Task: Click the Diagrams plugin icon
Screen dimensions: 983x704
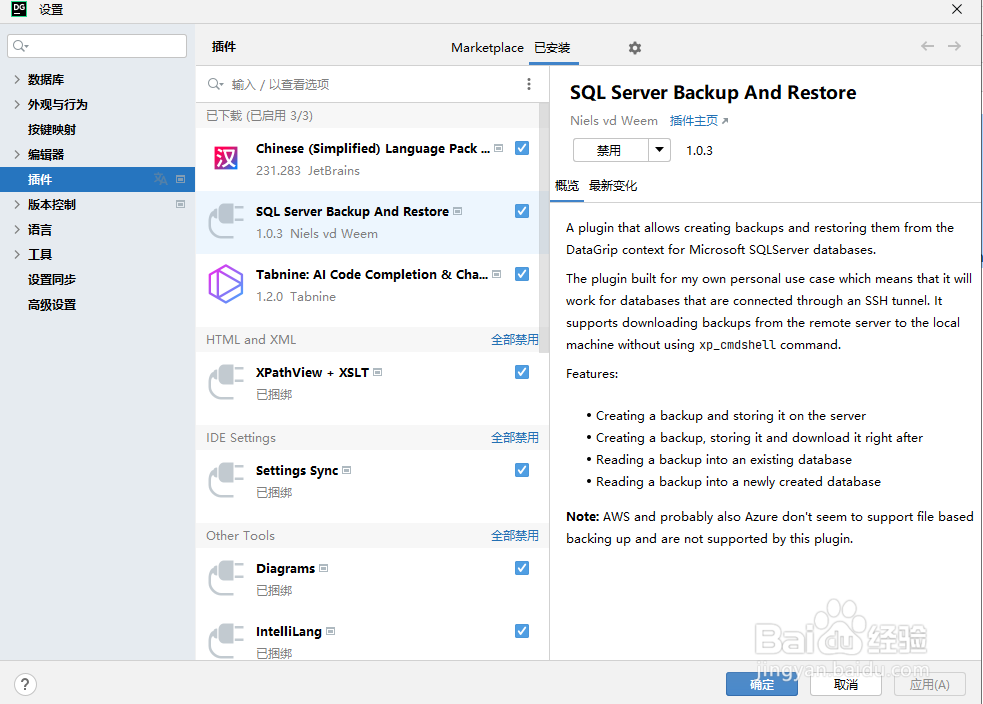Action: tap(226, 578)
